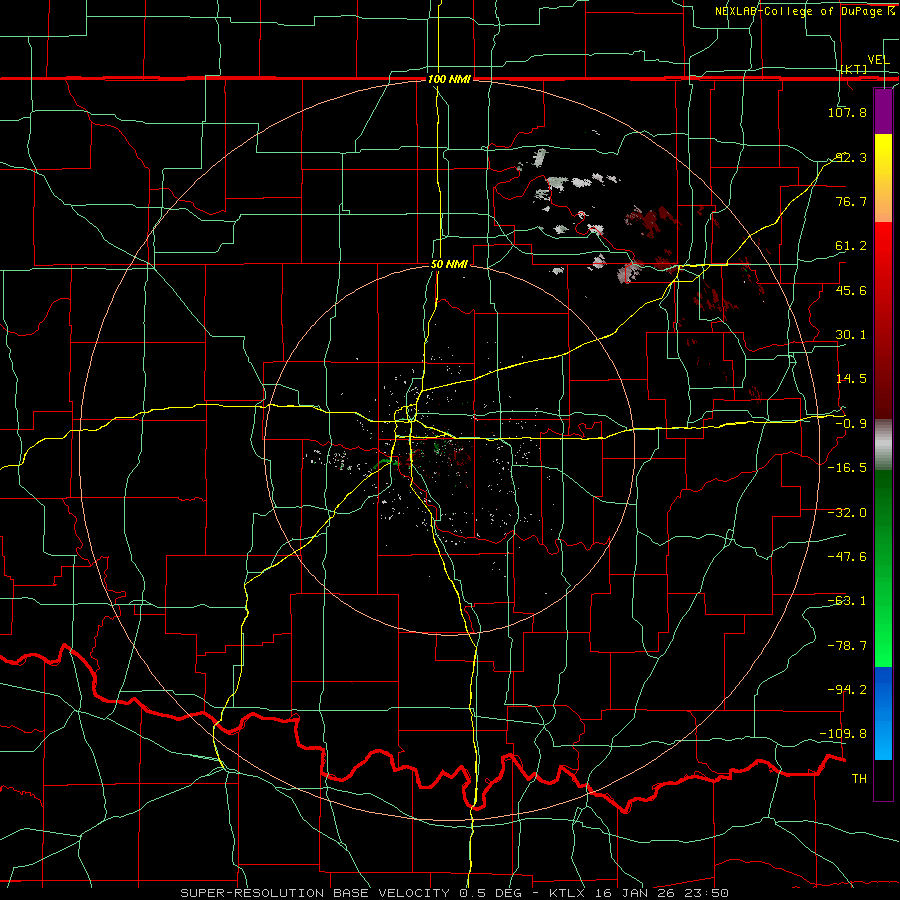Click the [KT] units label
900x900 pixels.
tap(854, 69)
